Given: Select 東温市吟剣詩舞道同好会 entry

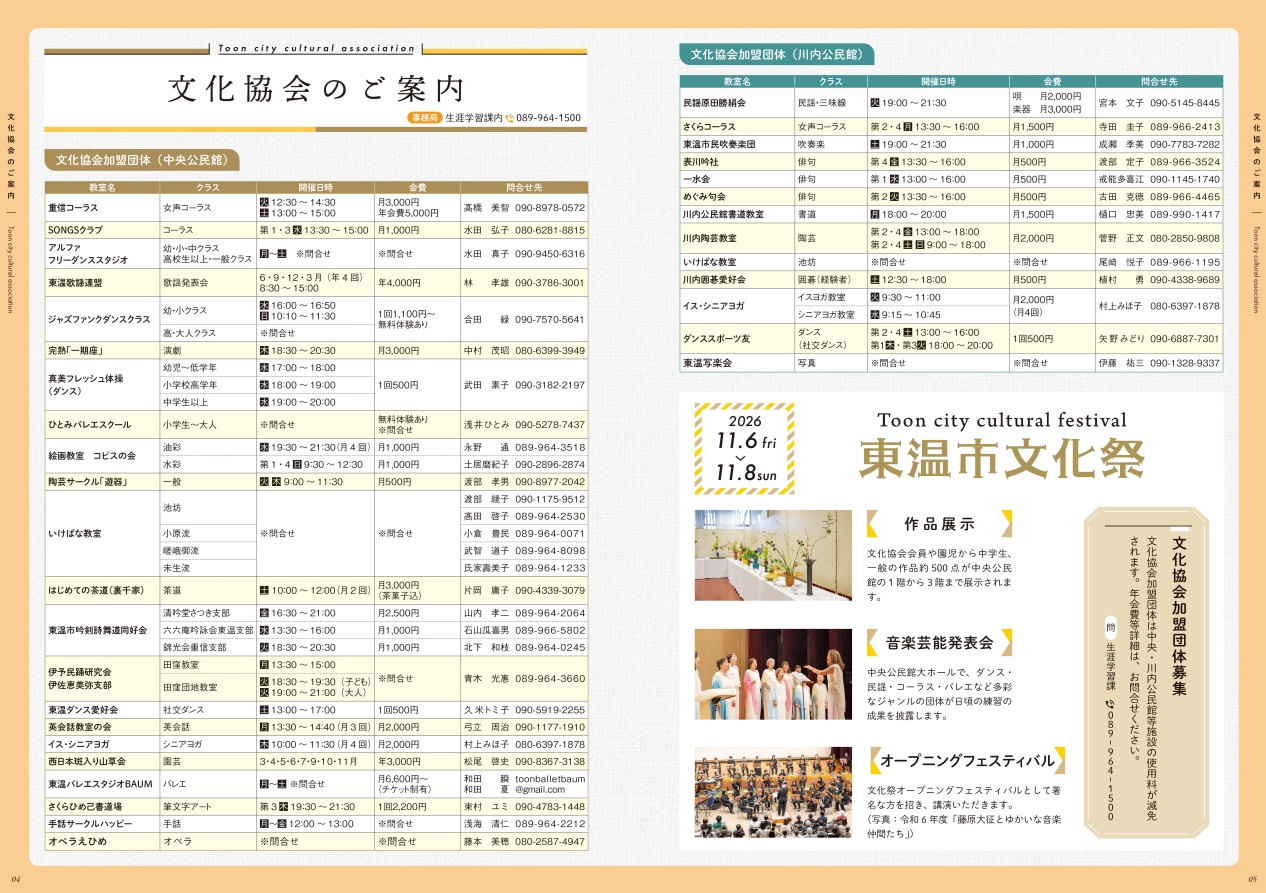Looking at the screenshot, I should tap(97, 631).
